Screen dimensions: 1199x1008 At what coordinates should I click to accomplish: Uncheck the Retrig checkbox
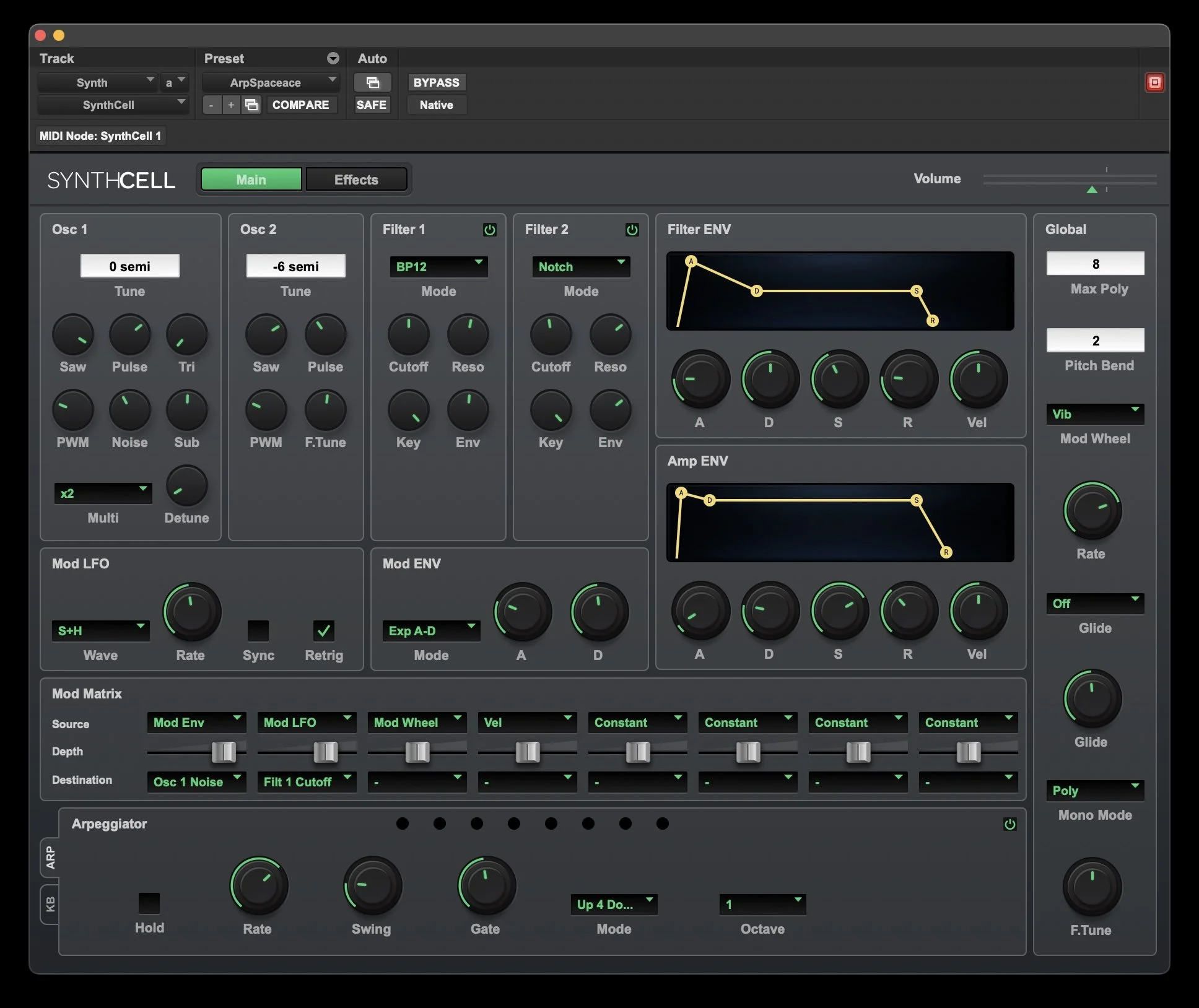point(323,630)
